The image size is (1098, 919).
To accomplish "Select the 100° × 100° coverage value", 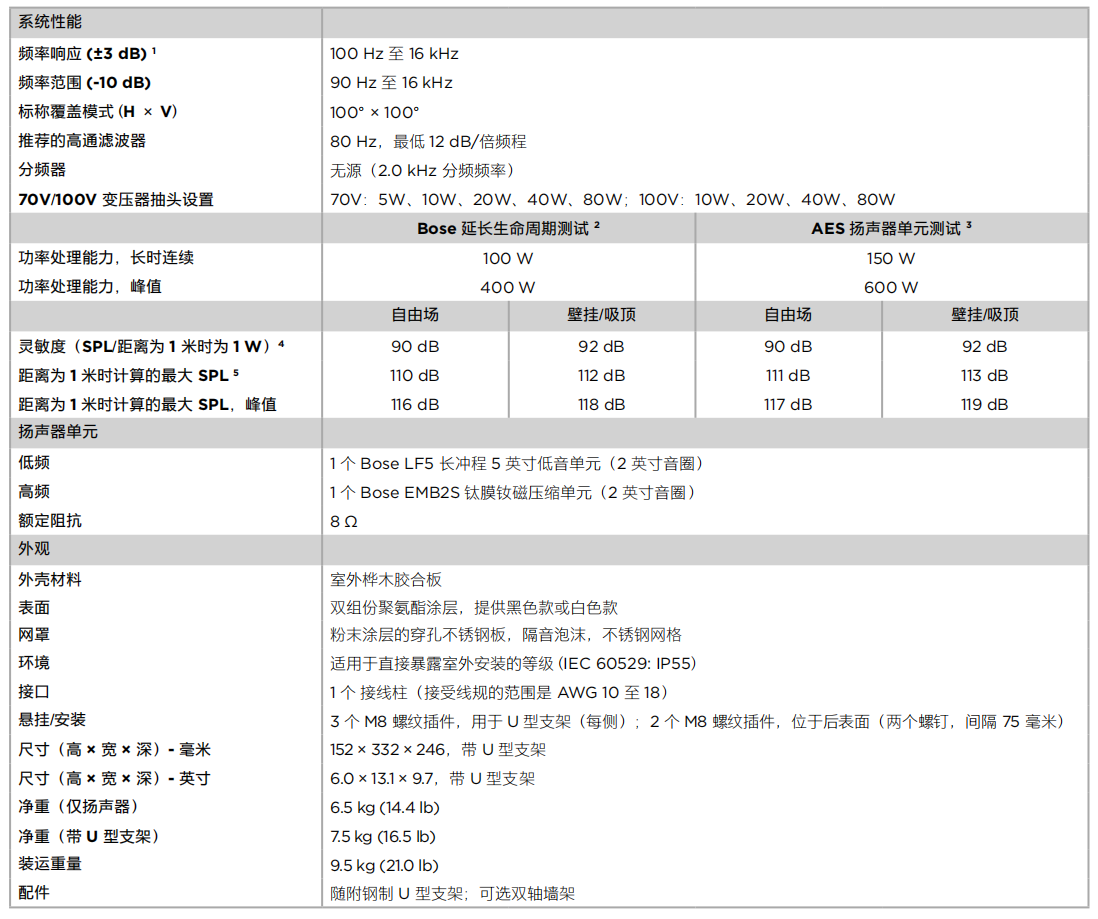I will (375, 112).
